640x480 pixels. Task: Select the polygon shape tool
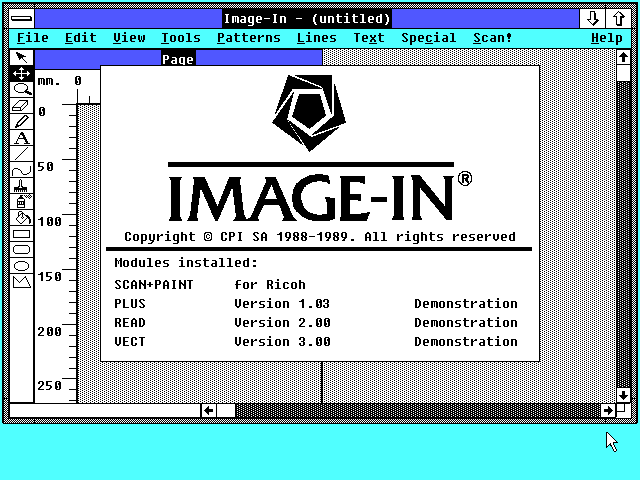[22, 282]
